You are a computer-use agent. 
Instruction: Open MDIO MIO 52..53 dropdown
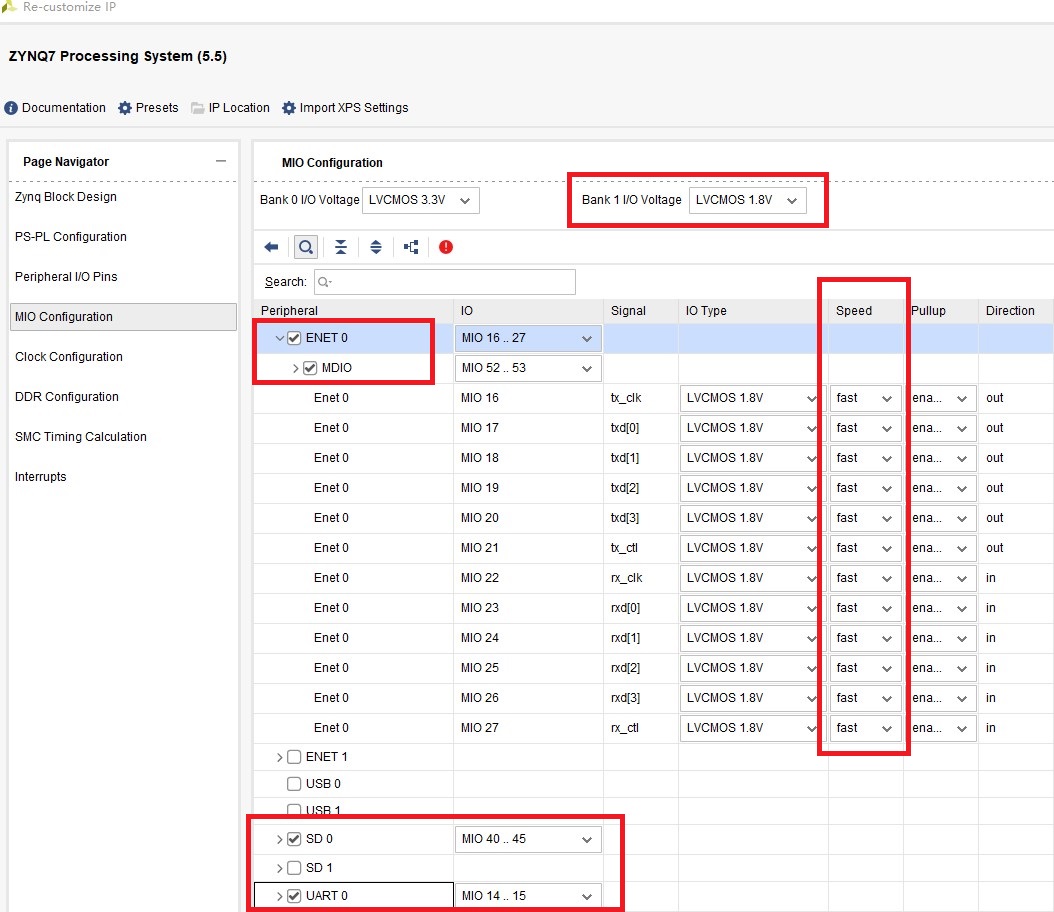coord(528,368)
